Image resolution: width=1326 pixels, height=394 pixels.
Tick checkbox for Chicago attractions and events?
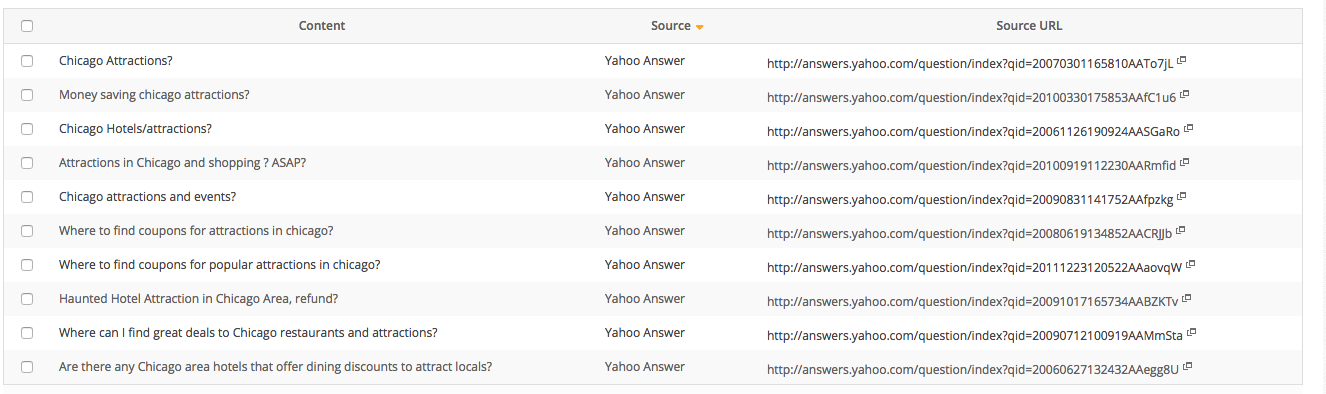27,197
